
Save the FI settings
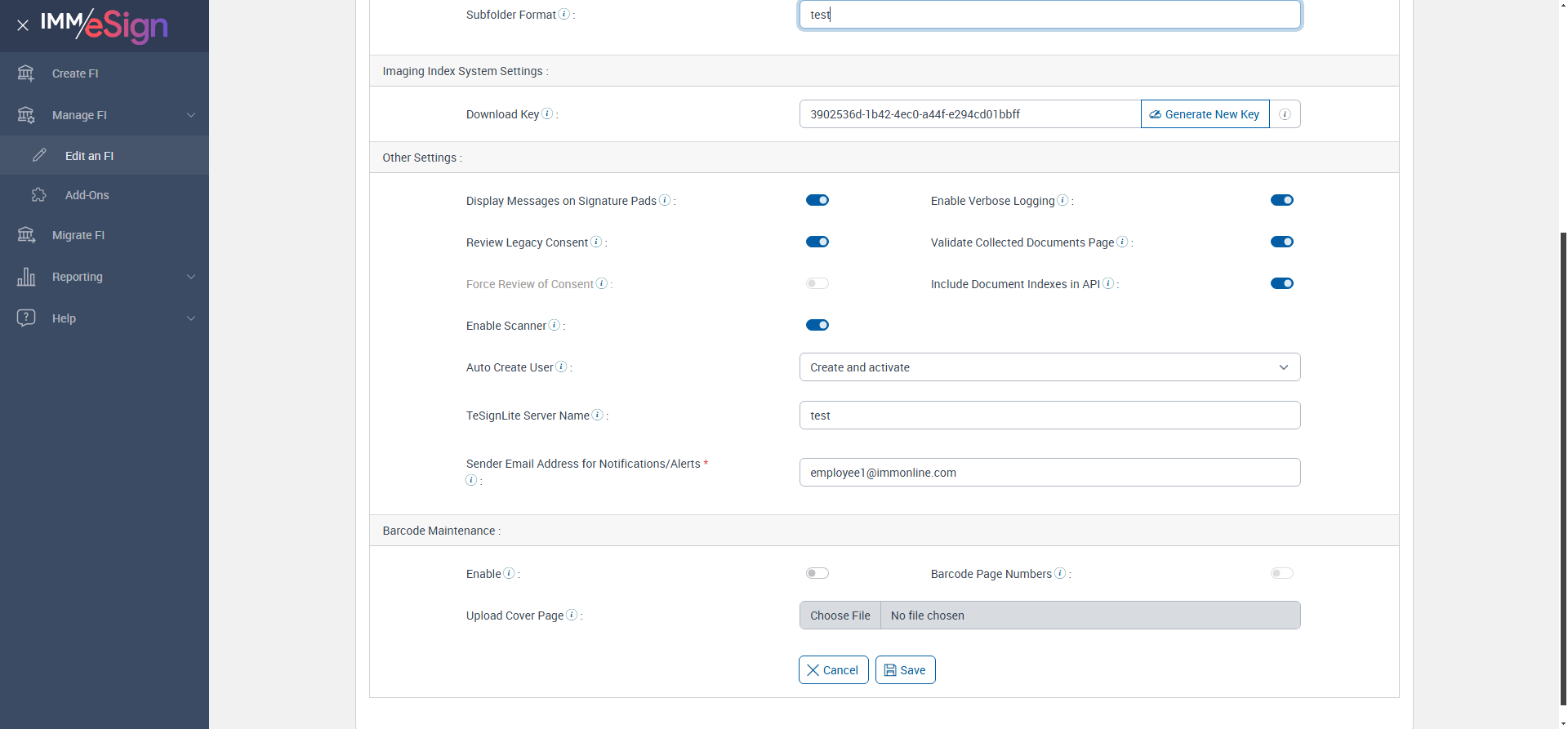click(x=905, y=670)
